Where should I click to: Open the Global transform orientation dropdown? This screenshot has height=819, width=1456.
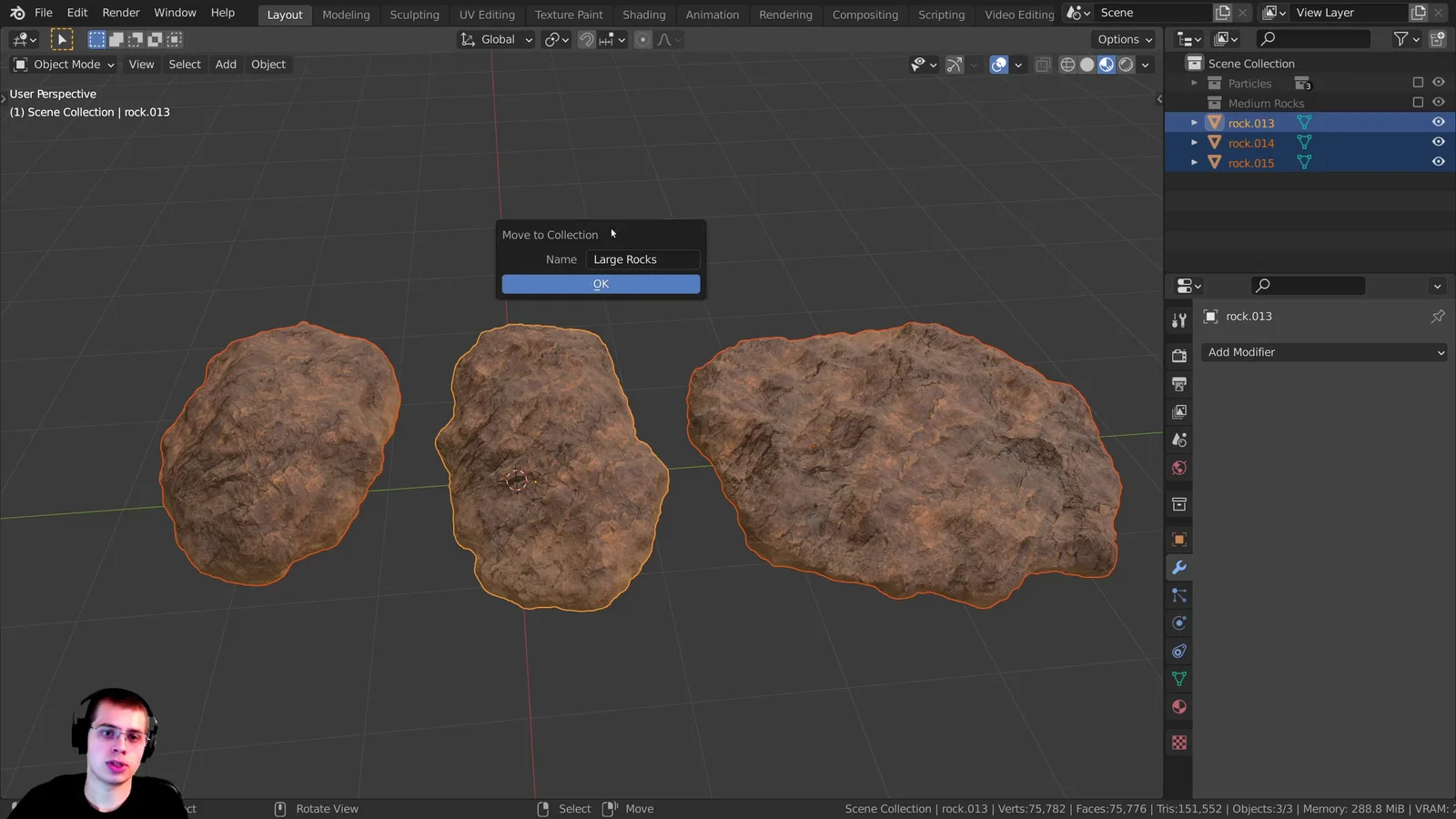pyautogui.click(x=495, y=39)
